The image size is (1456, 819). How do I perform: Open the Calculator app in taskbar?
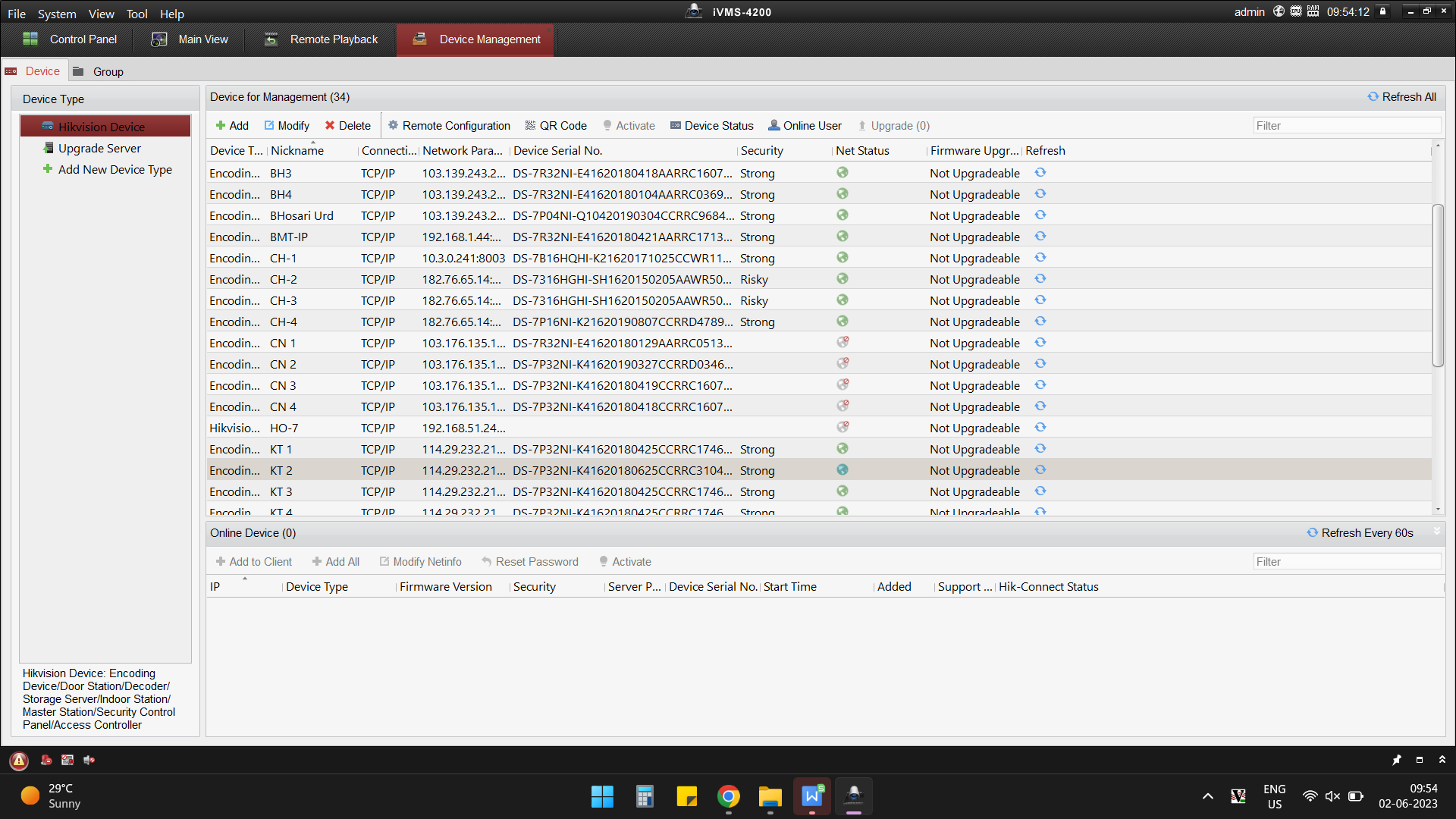click(x=645, y=796)
